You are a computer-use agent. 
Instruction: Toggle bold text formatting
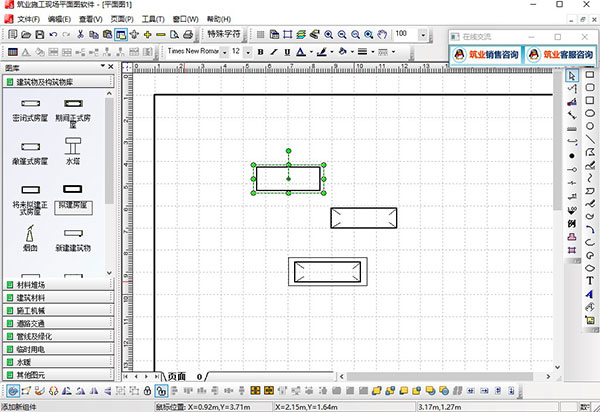pyautogui.click(x=260, y=51)
